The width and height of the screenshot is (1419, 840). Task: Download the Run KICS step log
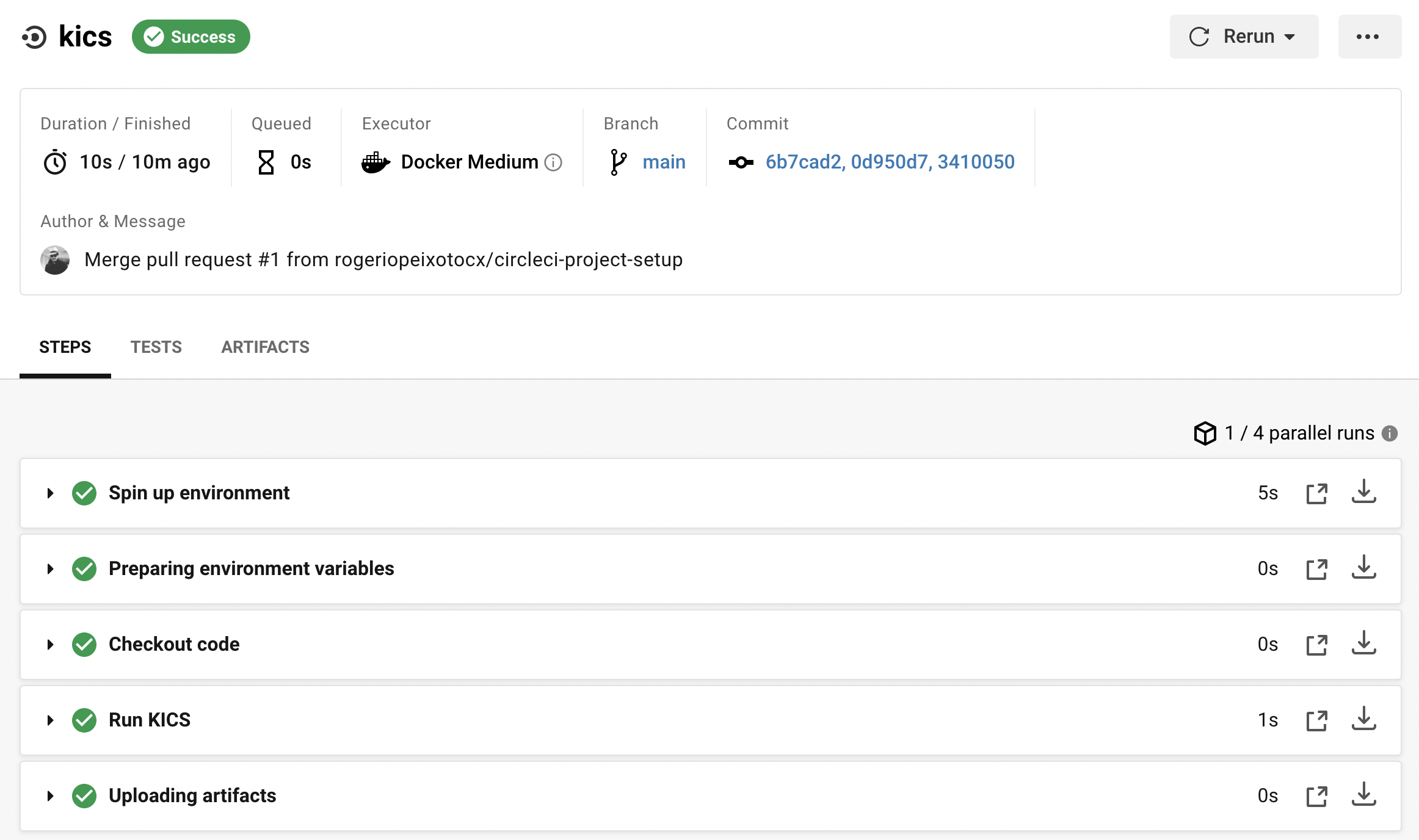[1363, 719]
